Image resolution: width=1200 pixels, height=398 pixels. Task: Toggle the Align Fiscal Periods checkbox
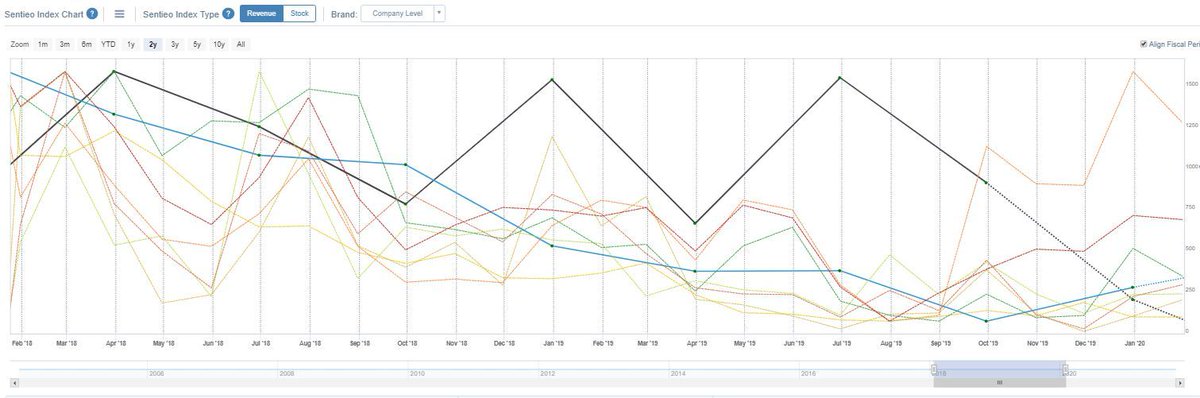coord(1144,44)
